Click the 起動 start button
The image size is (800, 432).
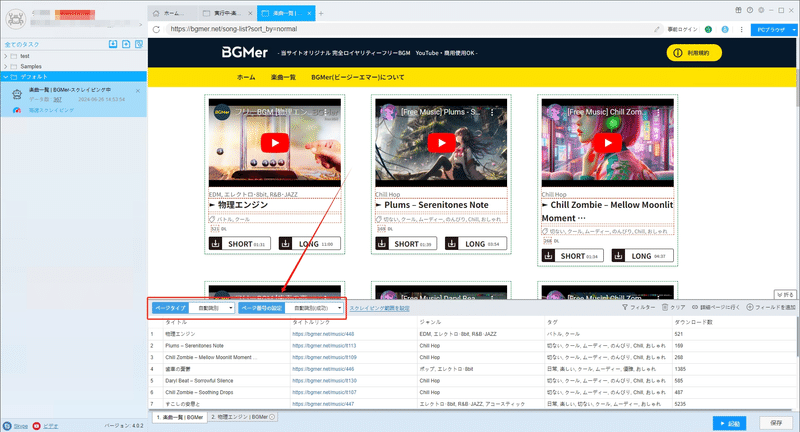point(730,423)
